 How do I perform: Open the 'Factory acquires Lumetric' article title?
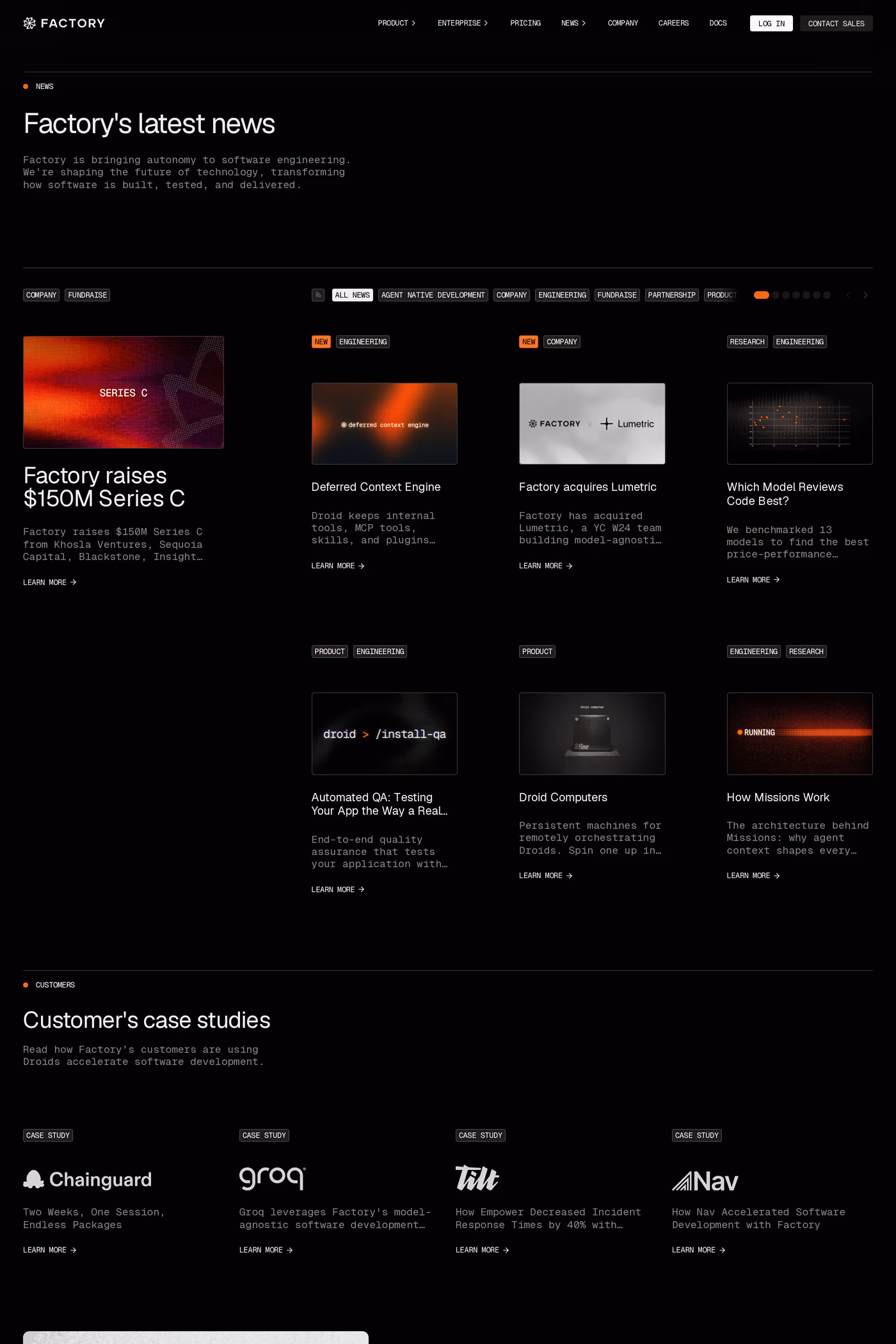(x=588, y=487)
